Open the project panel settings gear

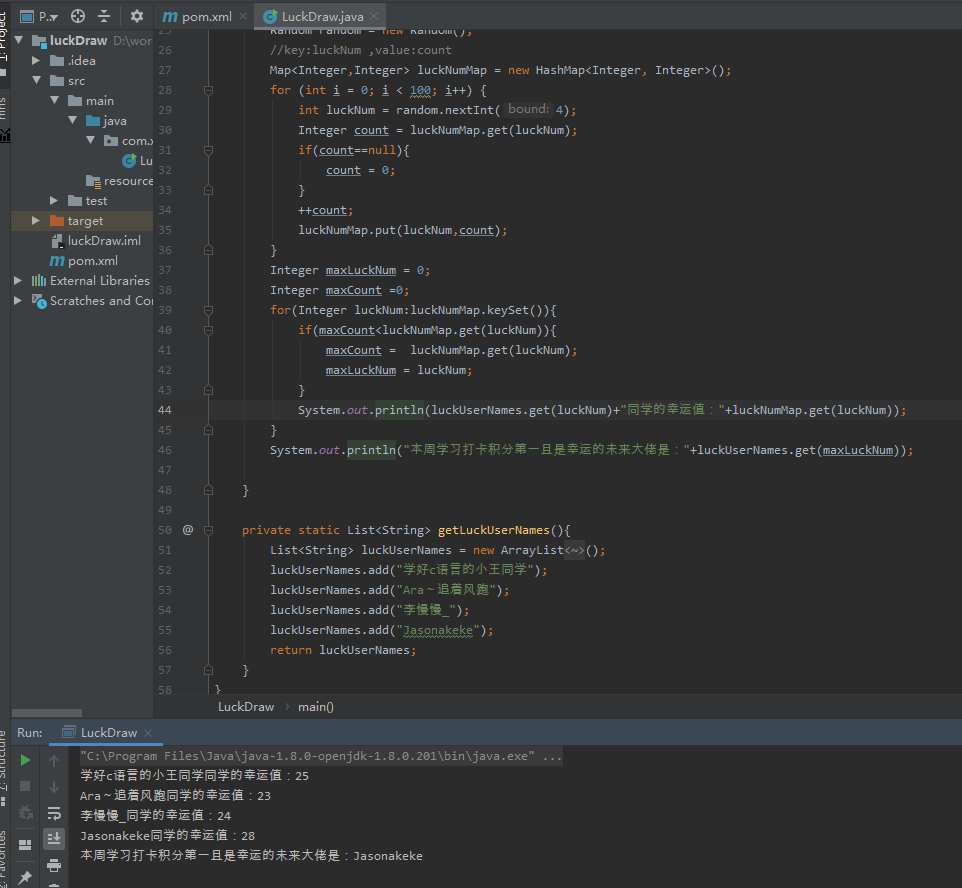[x=137, y=16]
